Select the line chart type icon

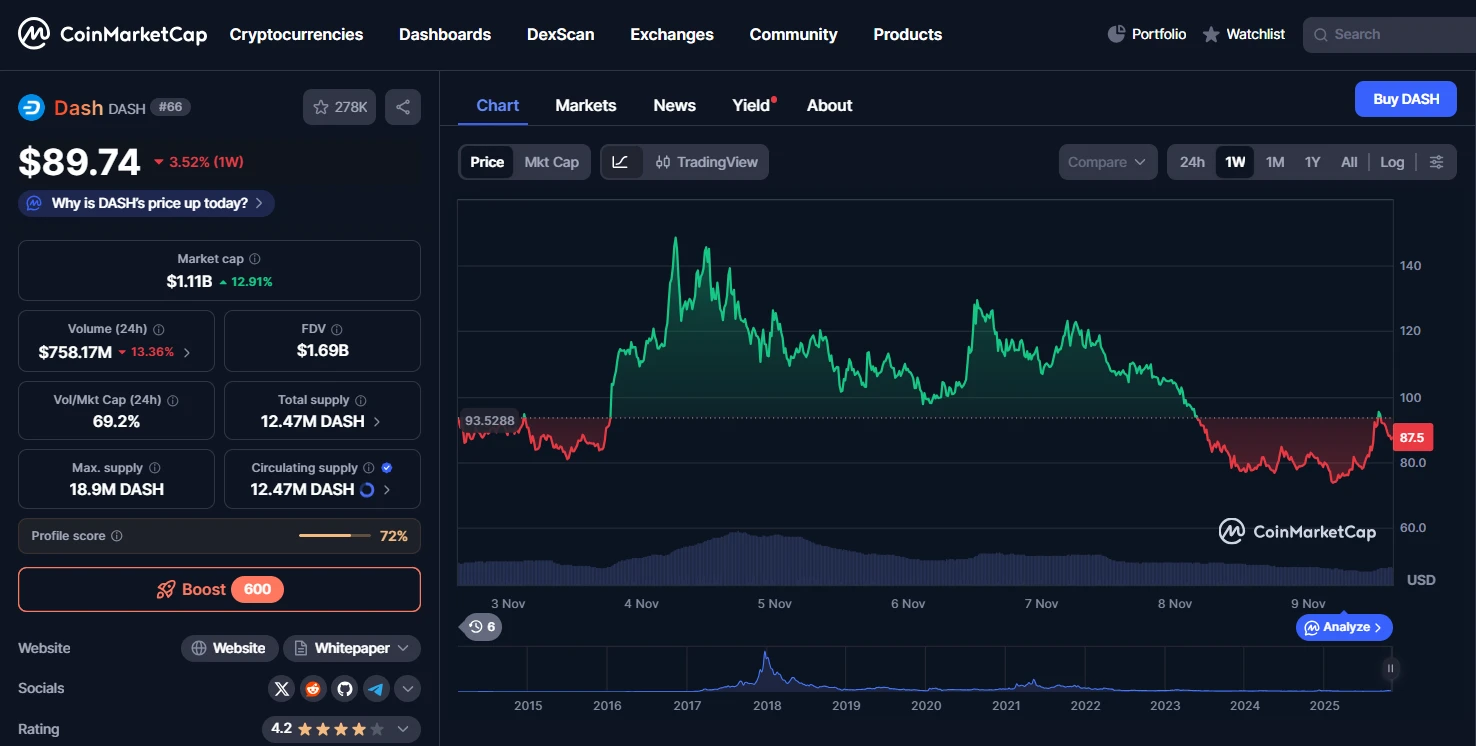point(621,161)
